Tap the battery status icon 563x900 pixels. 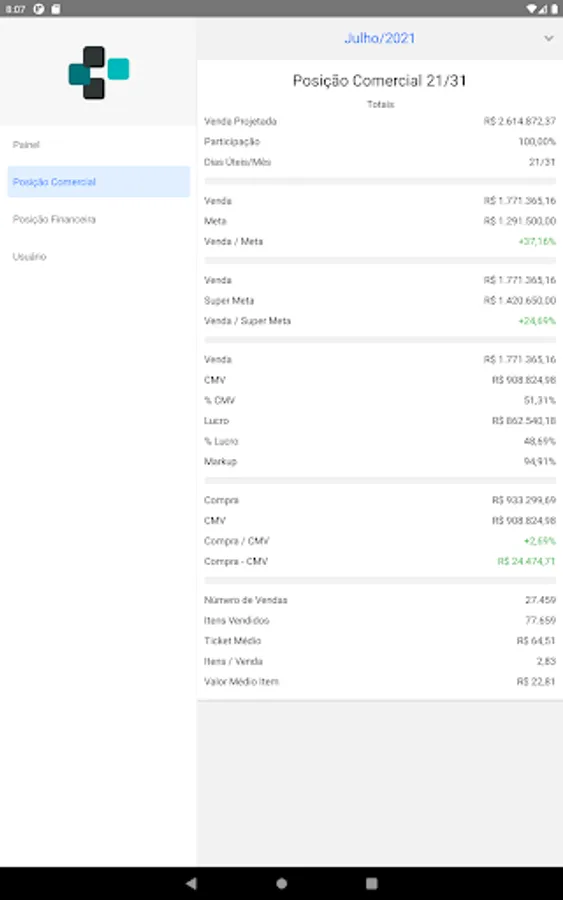[x=554, y=9]
